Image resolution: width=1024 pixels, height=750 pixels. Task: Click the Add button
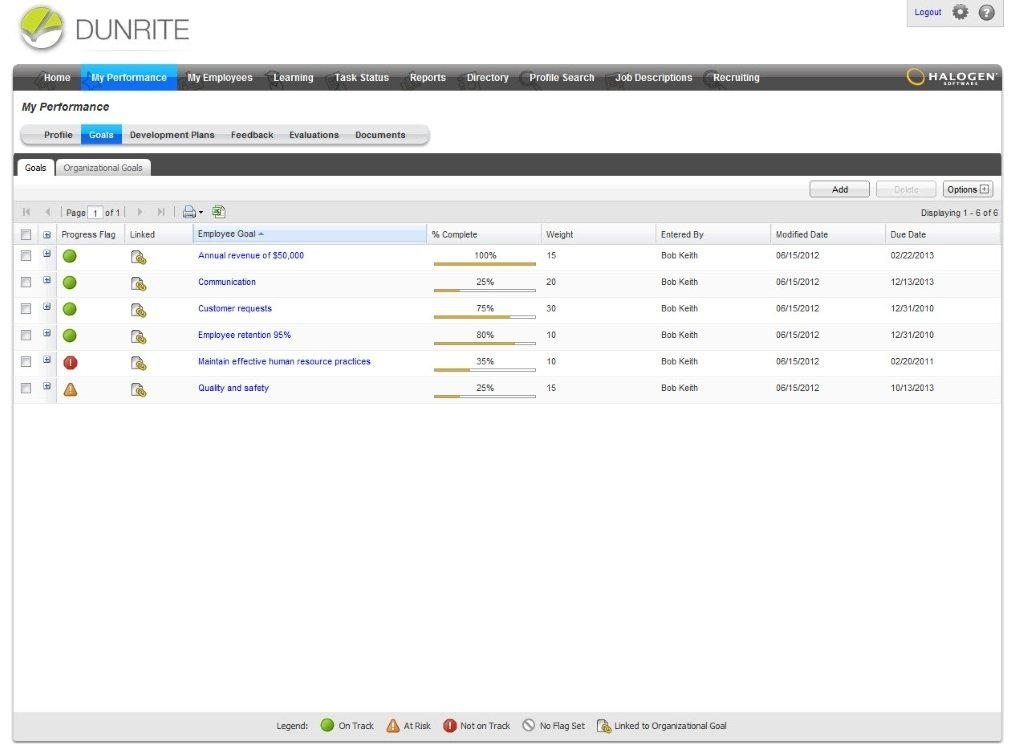coord(840,189)
